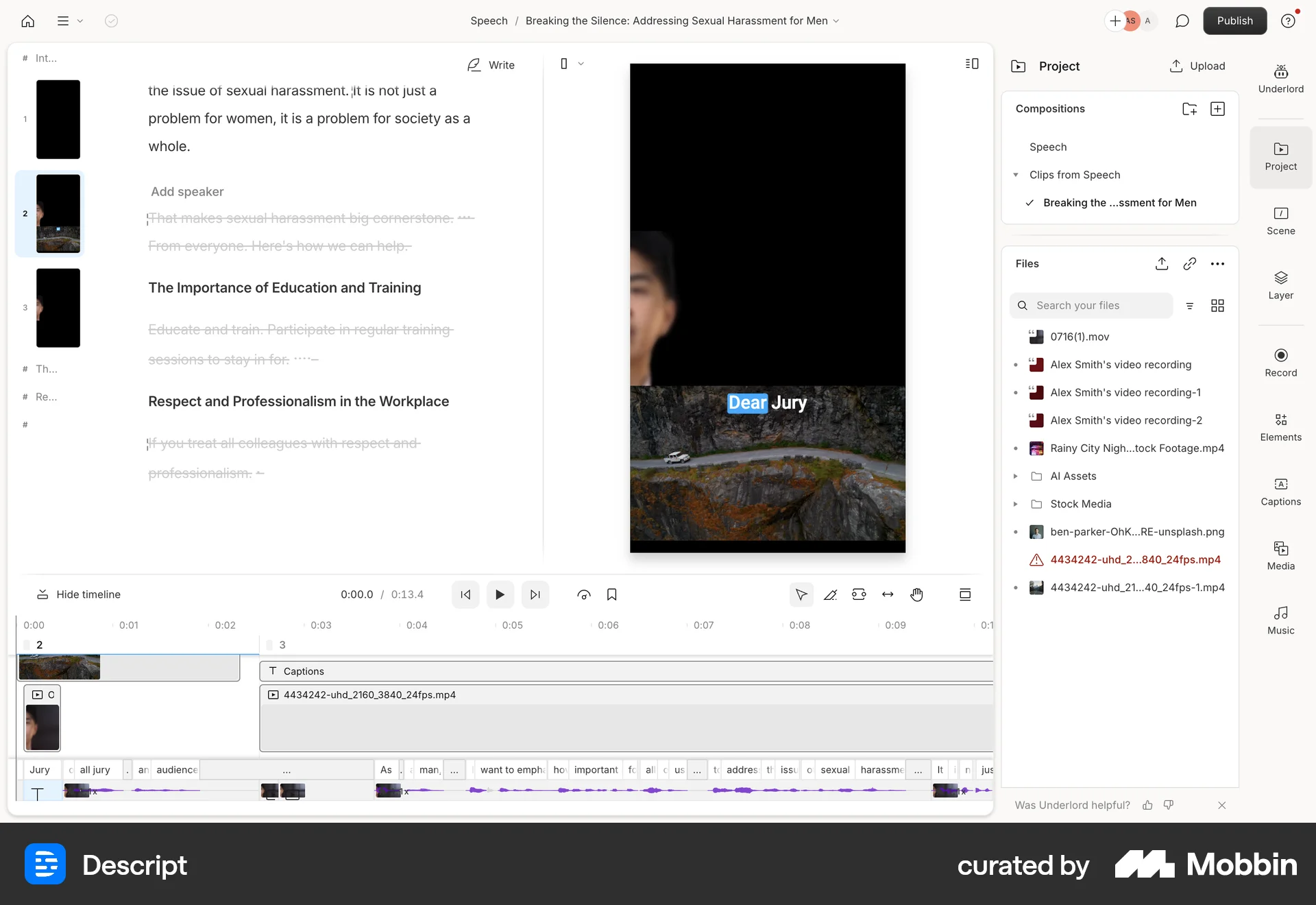Screen dimensions: 1316x905
Task: Select the Speech composition in the Project panel
Action: click(x=1047, y=147)
